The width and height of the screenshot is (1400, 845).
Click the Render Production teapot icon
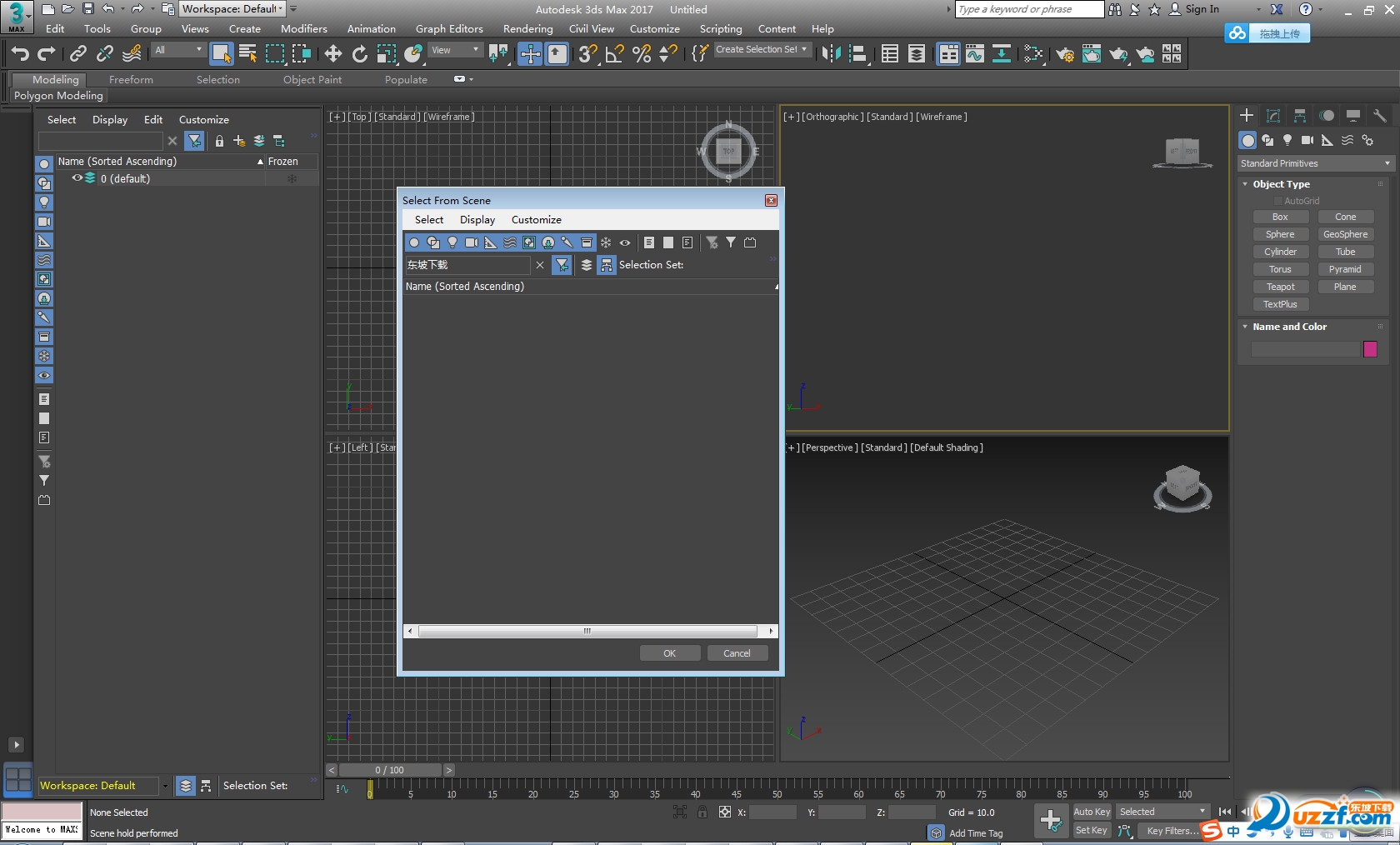(x=1117, y=54)
